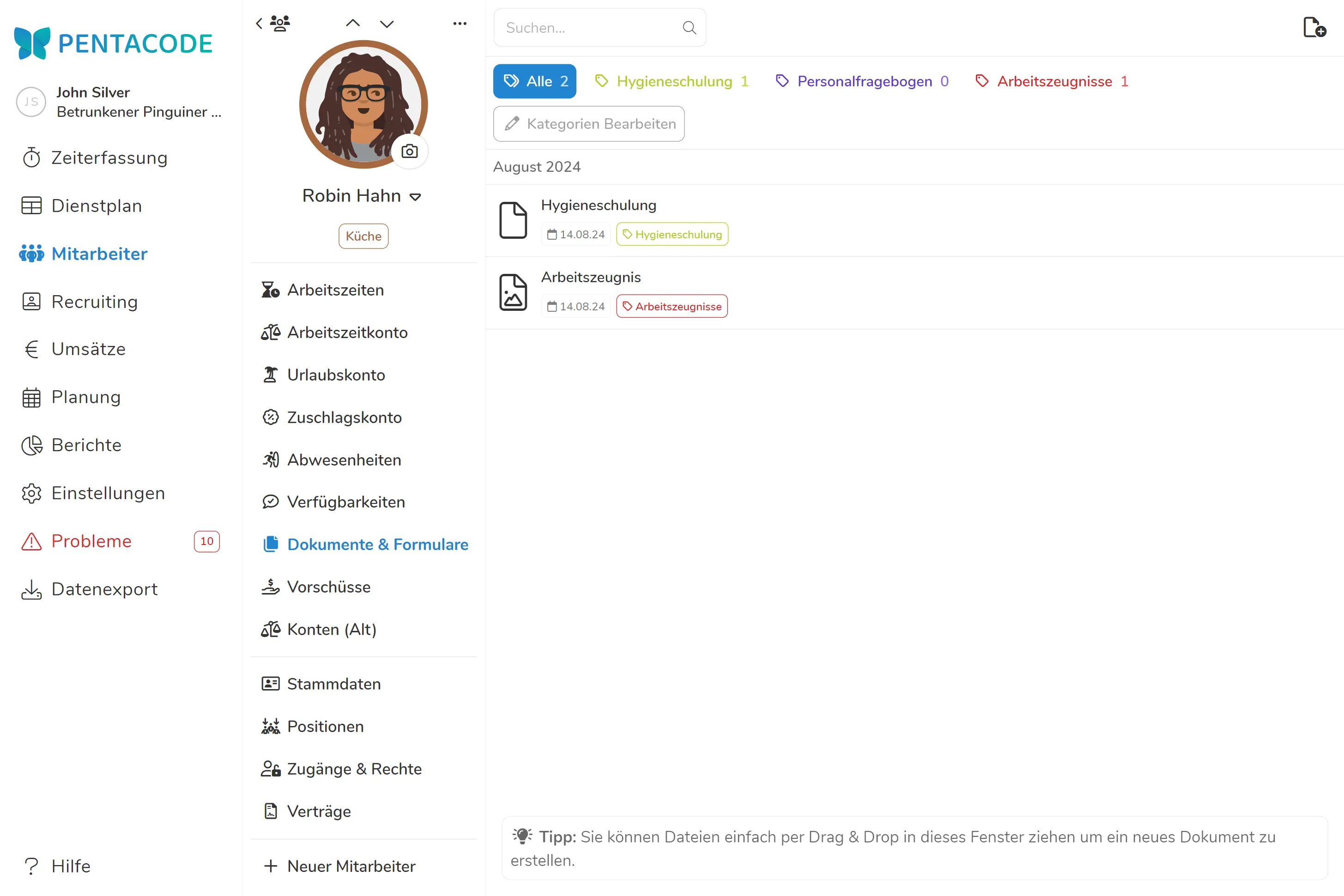Filter by Hygieneschulung category tag
Screen dimensions: 1344x896
672,81
